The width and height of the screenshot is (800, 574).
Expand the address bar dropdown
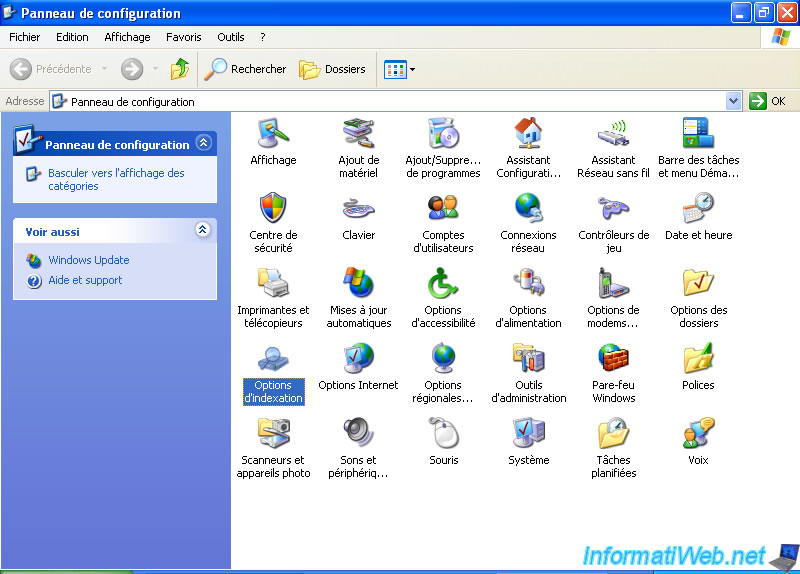[734, 101]
